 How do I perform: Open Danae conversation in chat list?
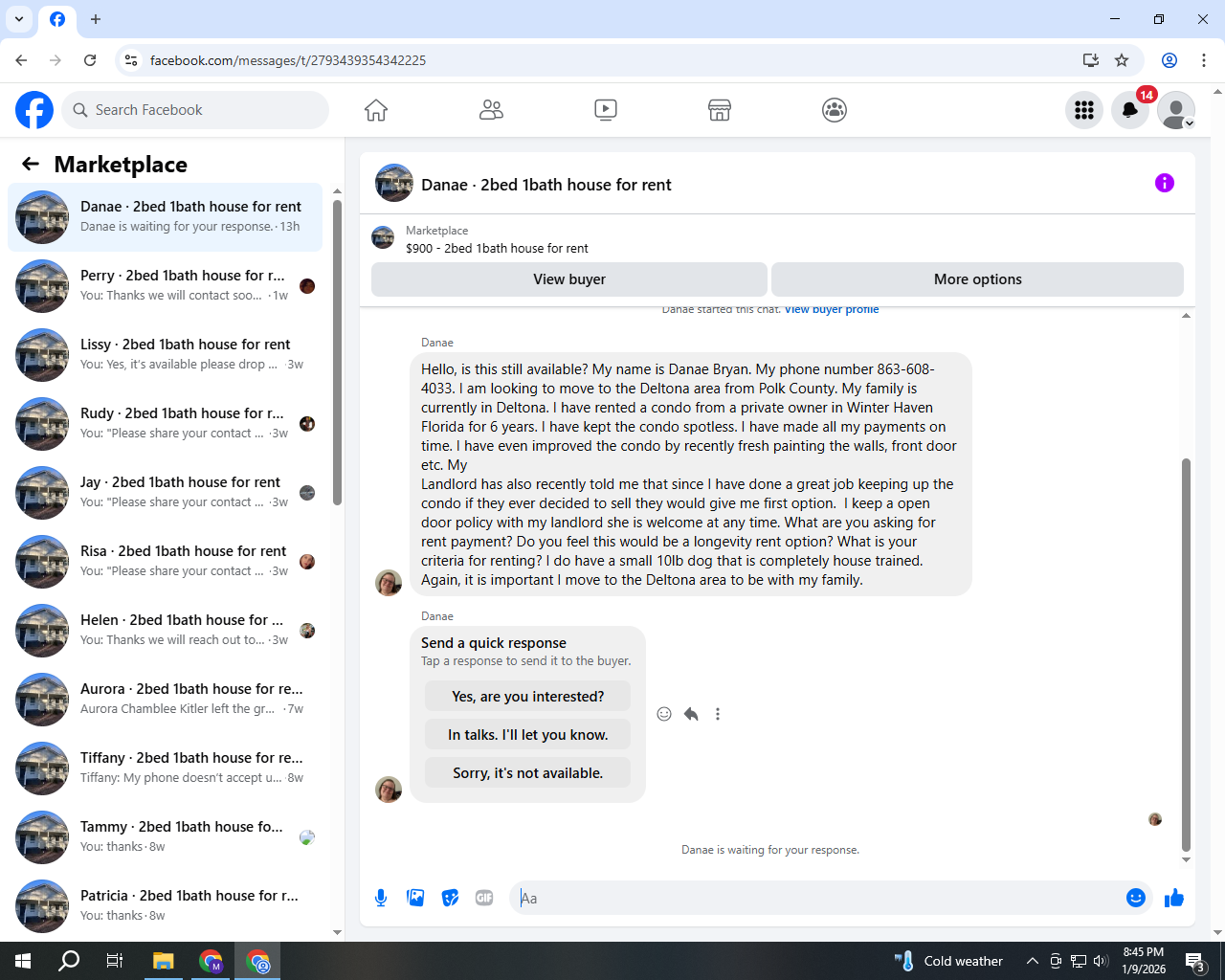point(165,217)
